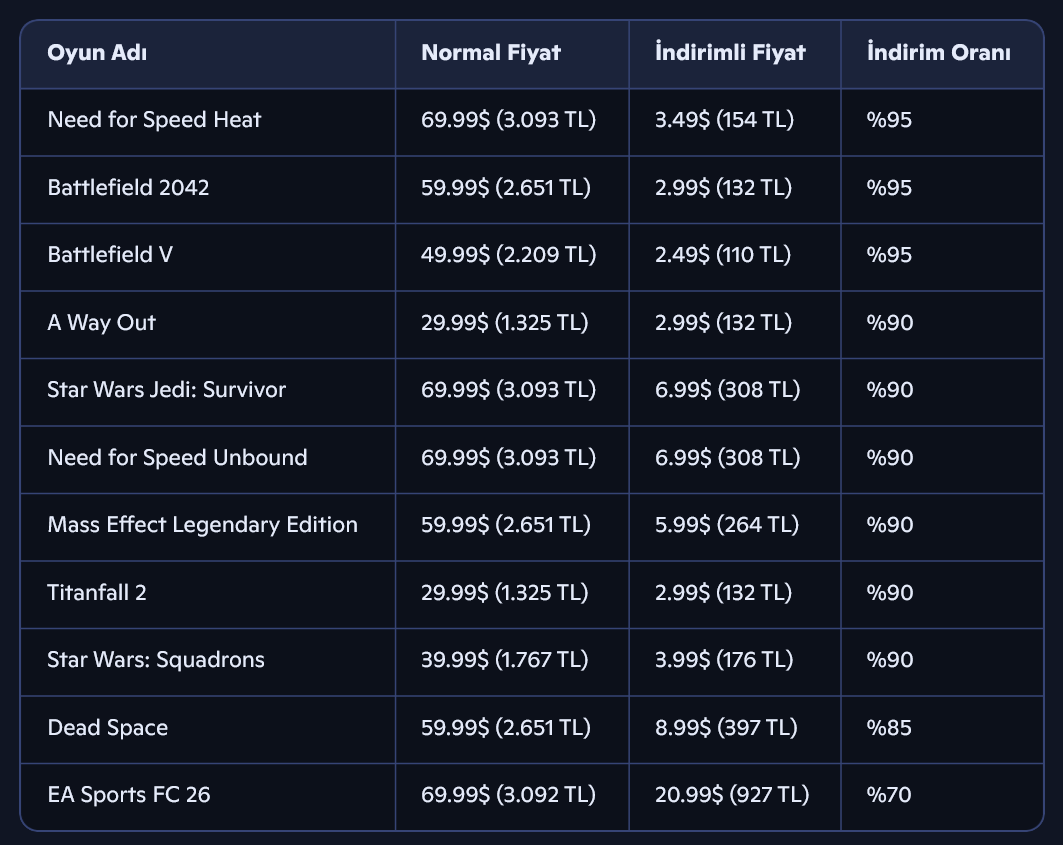Click the Need for Speed Heat game name
Image resolution: width=1063 pixels, height=845 pixels.
click(154, 120)
